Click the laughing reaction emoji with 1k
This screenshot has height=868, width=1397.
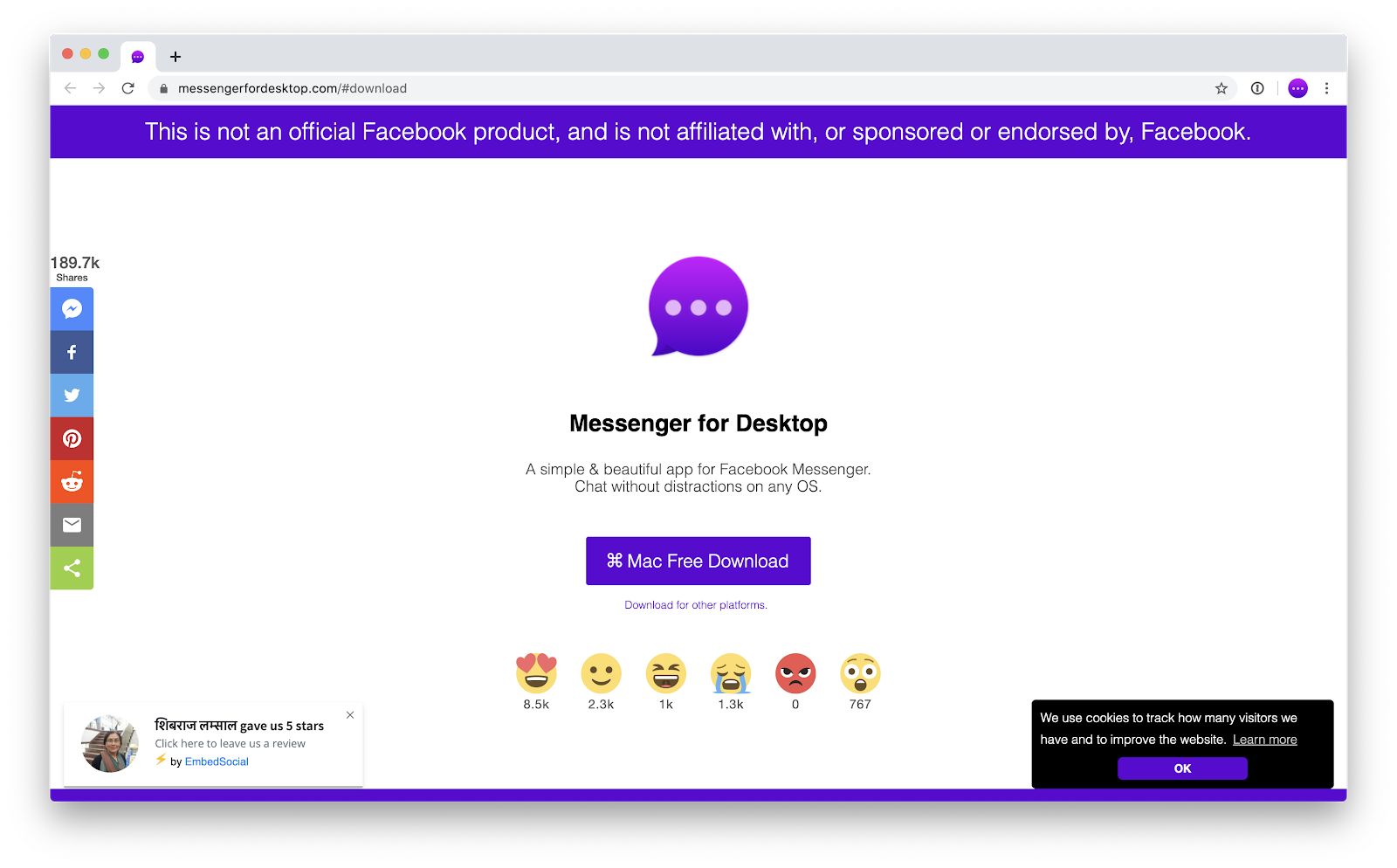[665, 673]
